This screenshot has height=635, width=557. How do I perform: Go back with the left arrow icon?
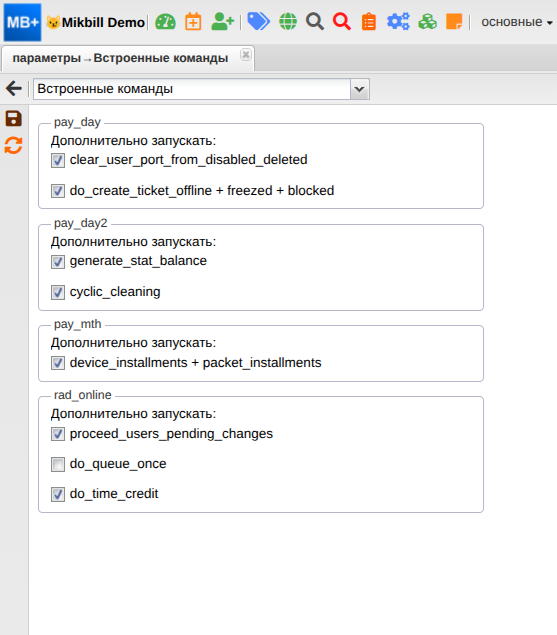point(14,88)
